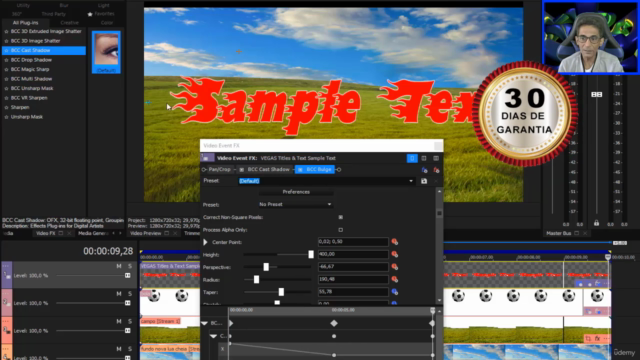Solo track 2 with S button
Image resolution: width=640 pixels, height=360 pixels.
coord(130,294)
